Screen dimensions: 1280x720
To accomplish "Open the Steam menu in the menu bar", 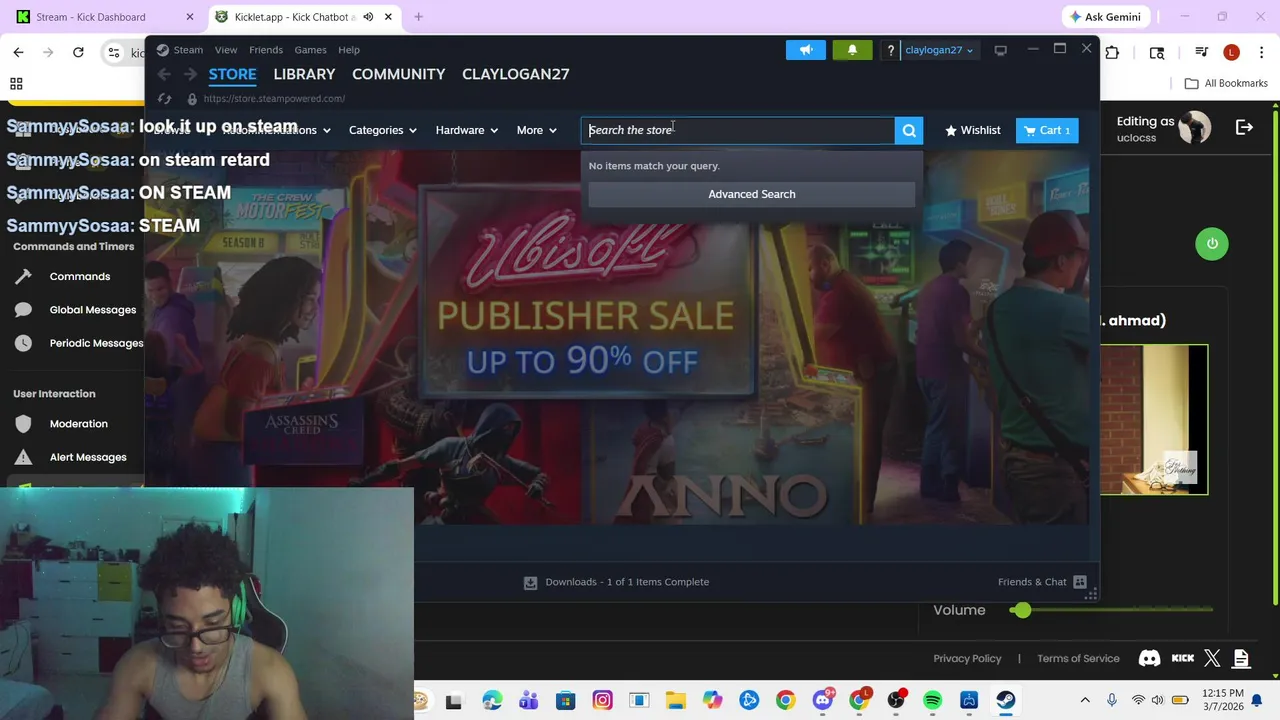I will (188, 50).
